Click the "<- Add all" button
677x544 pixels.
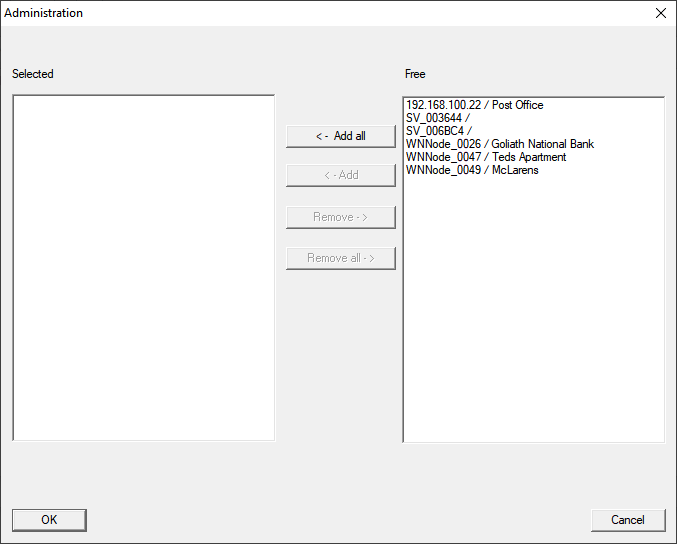340,136
